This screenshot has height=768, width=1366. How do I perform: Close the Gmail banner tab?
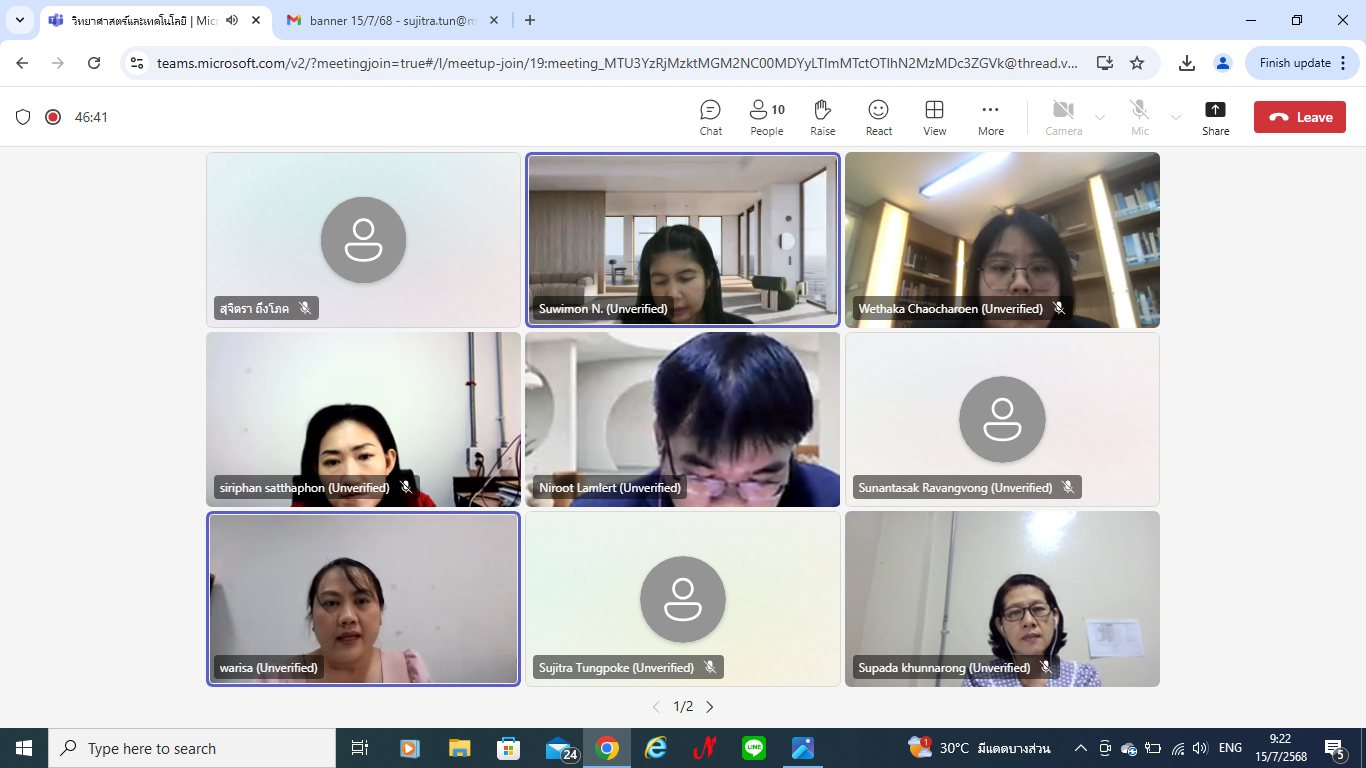coord(493,20)
